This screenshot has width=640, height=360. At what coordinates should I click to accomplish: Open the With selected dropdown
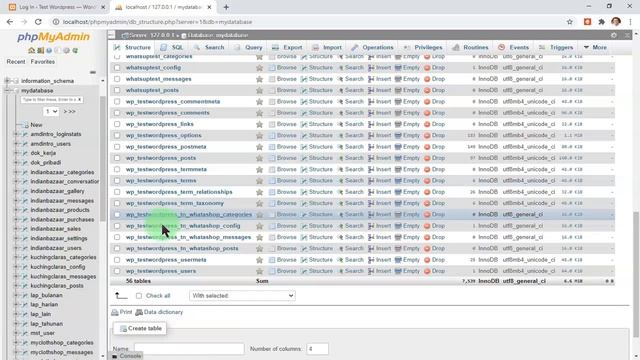[x=242, y=296]
